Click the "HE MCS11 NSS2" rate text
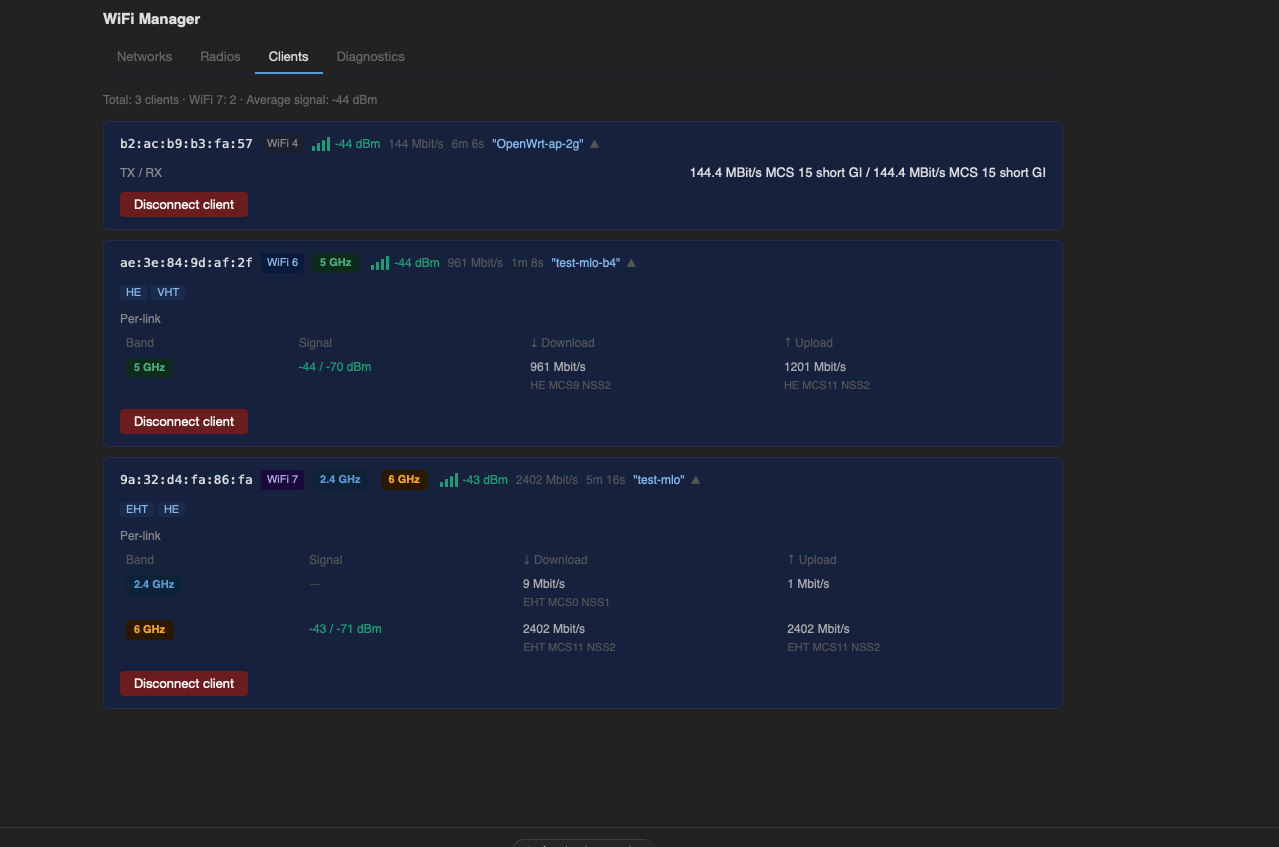This screenshot has height=847, width=1279. click(x=827, y=385)
